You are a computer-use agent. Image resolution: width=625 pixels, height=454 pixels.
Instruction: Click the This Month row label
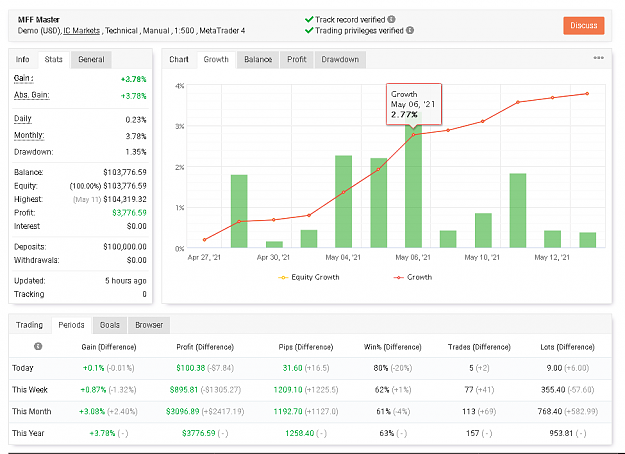(31, 411)
